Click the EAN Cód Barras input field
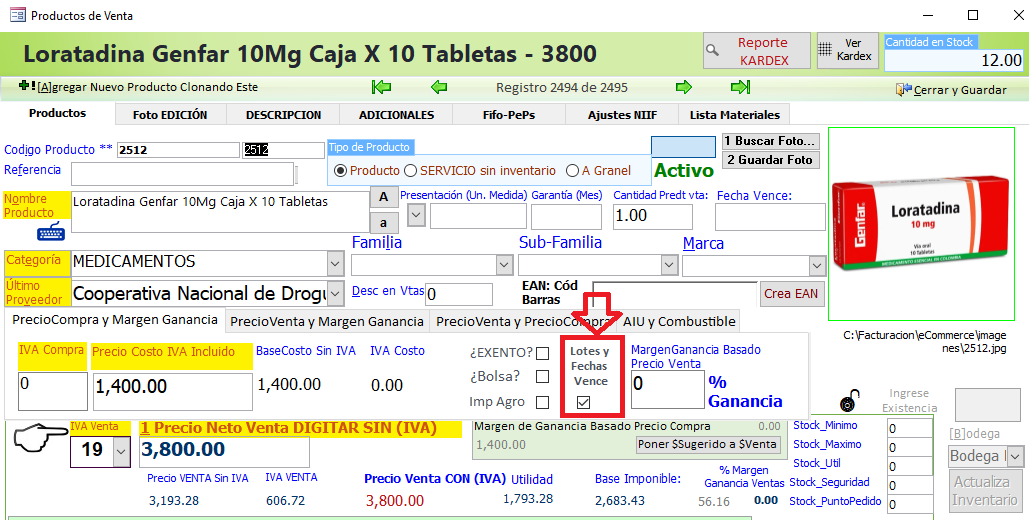Viewport: 1029px width, 520px height. 674,293
